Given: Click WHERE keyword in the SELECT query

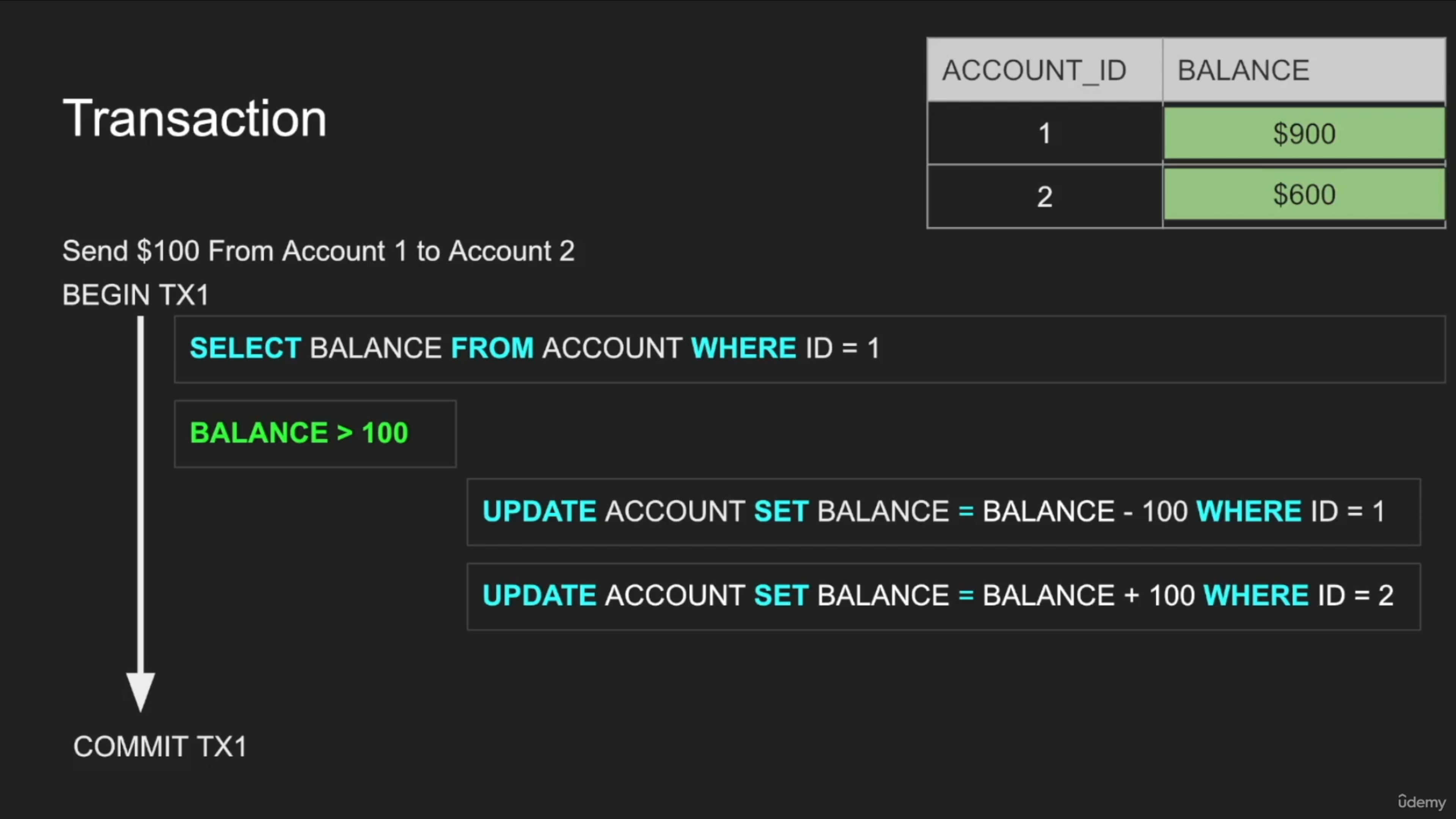Looking at the screenshot, I should click(743, 347).
